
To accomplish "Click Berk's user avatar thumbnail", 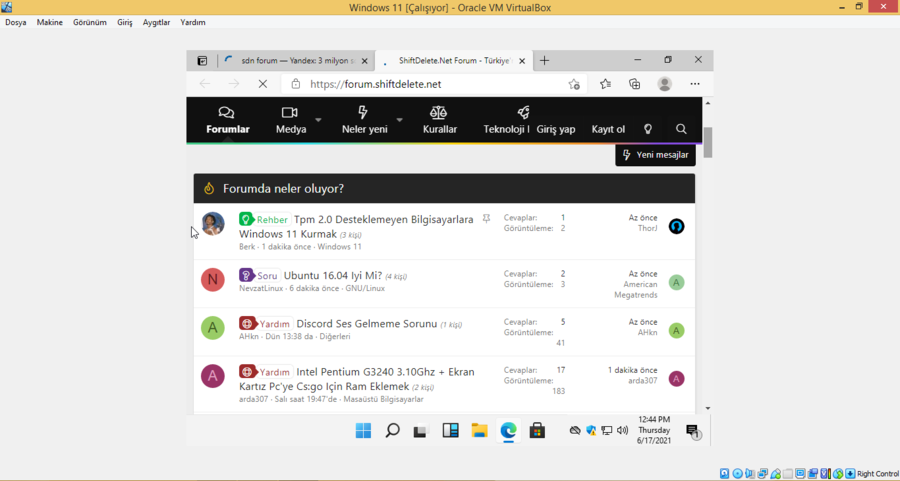I will [x=212, y=224].
